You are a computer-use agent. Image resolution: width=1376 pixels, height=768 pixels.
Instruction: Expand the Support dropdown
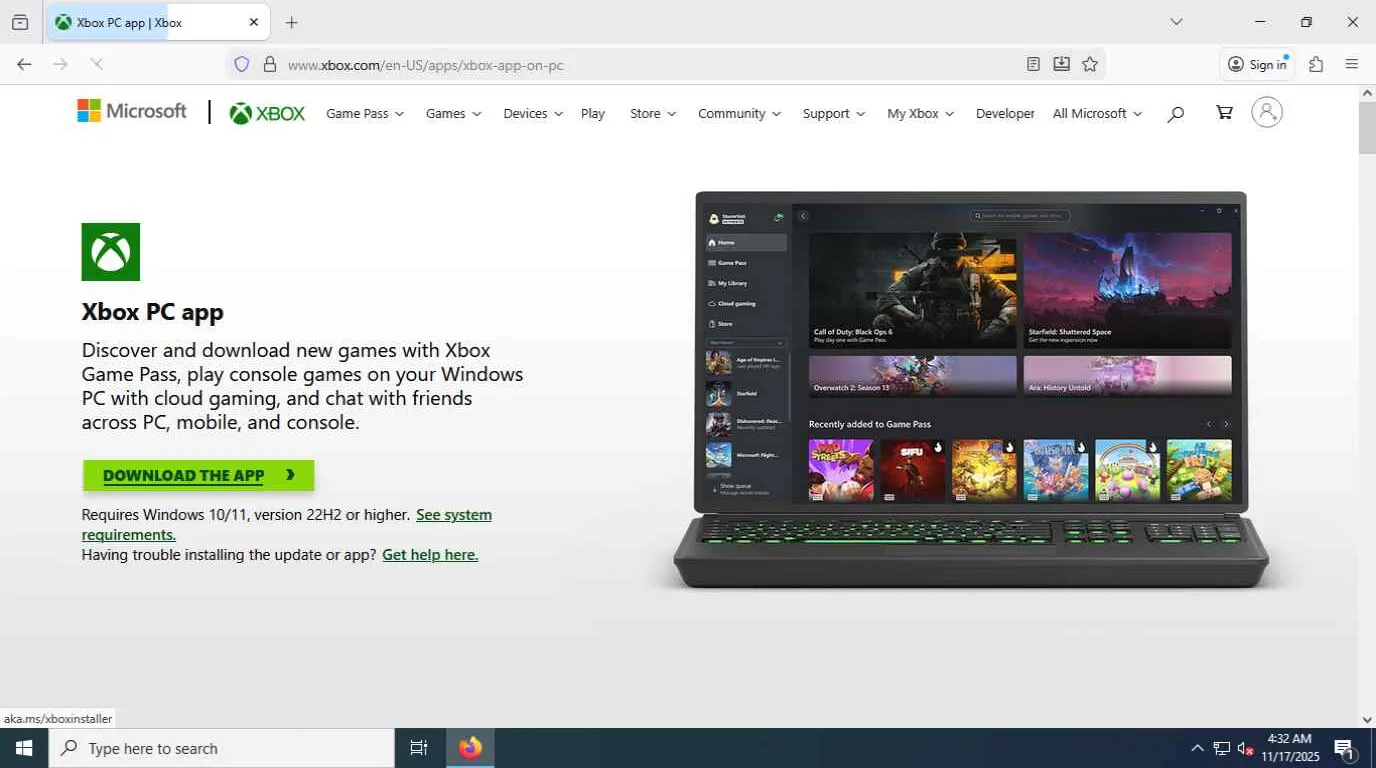click(834, 113)
